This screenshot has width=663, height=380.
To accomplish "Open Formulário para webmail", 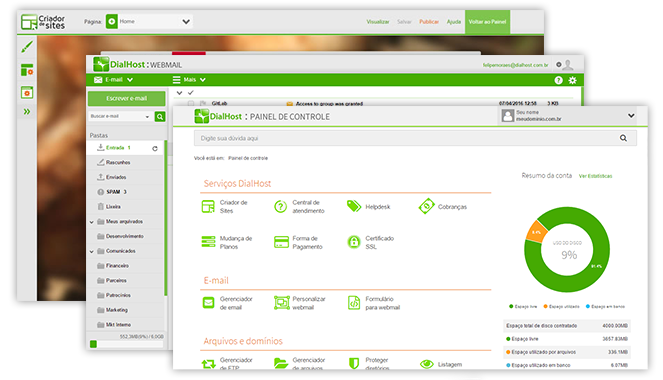I will click(x=373, y=303).
